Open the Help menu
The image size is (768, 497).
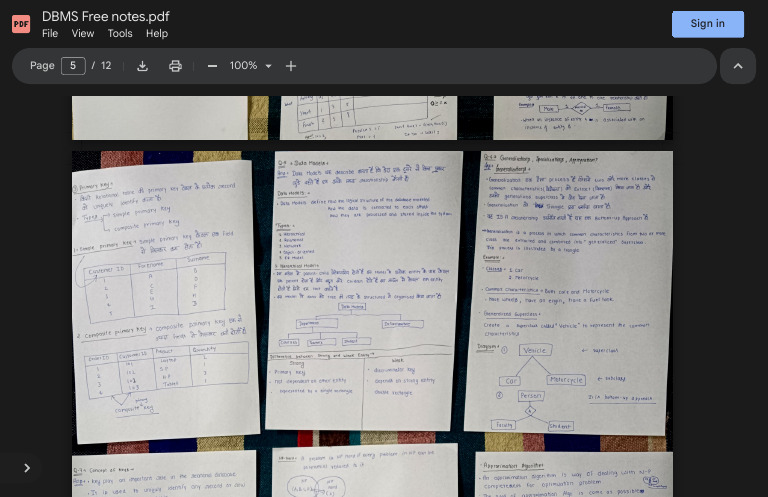pyautogui.click(x=157, y=33)
